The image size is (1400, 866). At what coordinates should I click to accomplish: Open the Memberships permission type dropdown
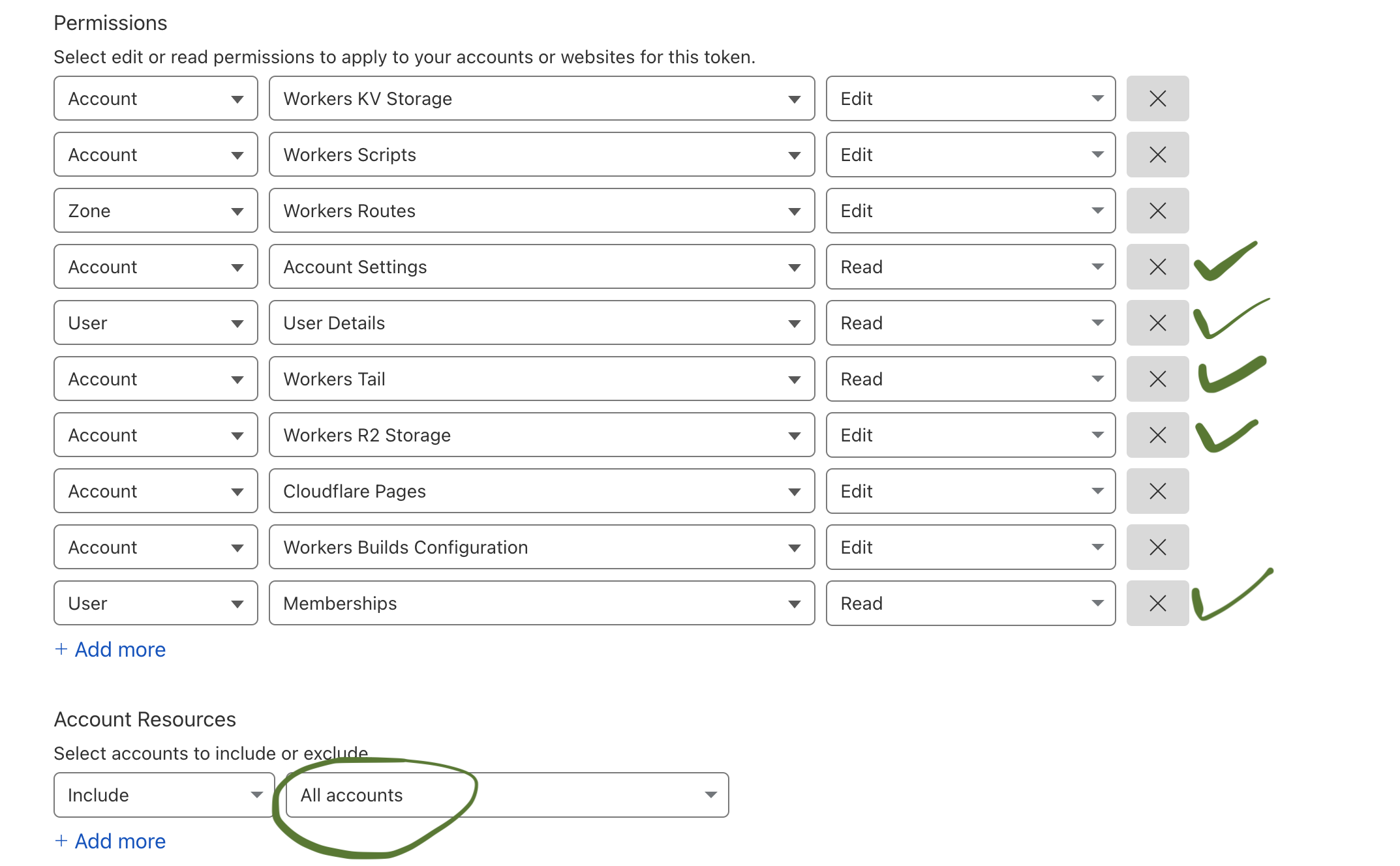pyautogui.click(x=541, y=603)
